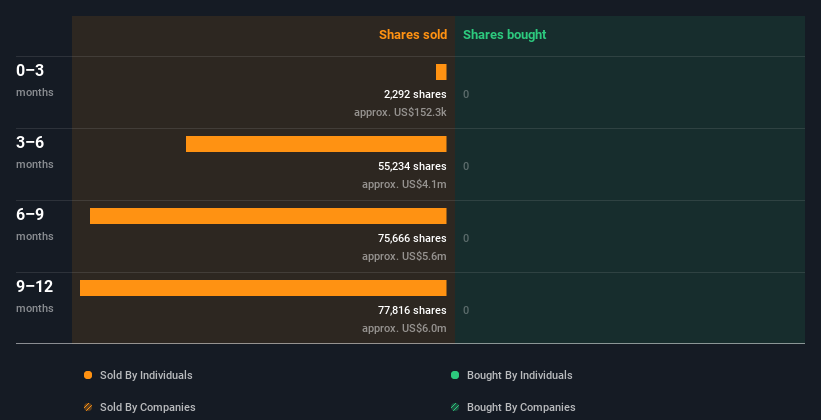Toggle the Bought By Companies legend label

[x=521, y=407]
